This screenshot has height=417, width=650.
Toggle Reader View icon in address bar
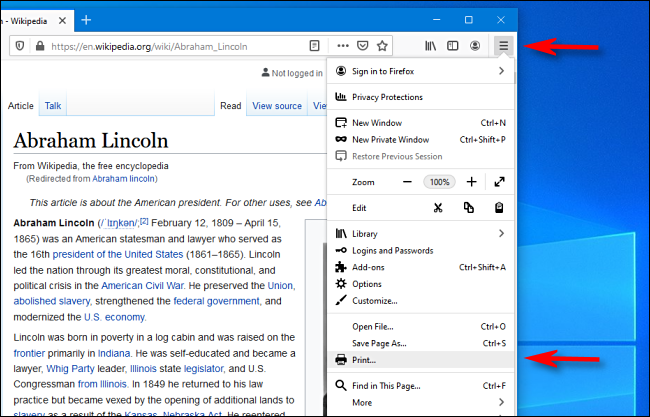pyautogui.click(x=315, y=46)
